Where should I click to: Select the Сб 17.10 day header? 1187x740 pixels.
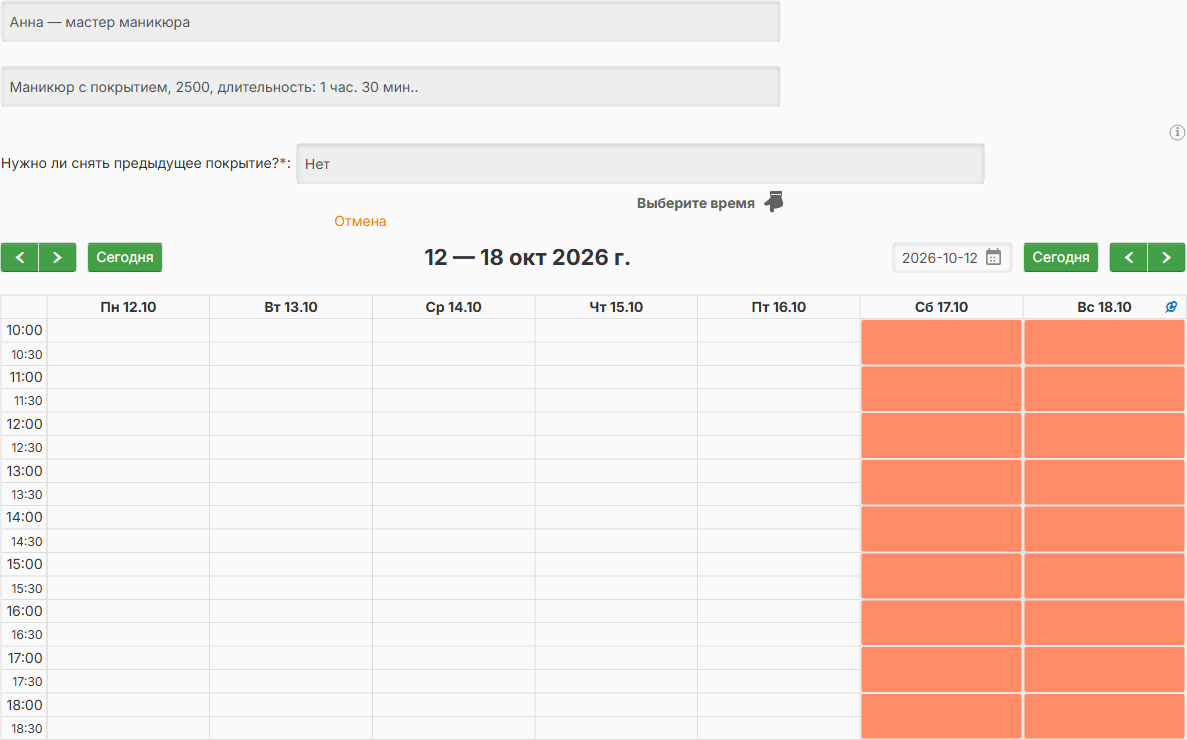tap(942, 307)
